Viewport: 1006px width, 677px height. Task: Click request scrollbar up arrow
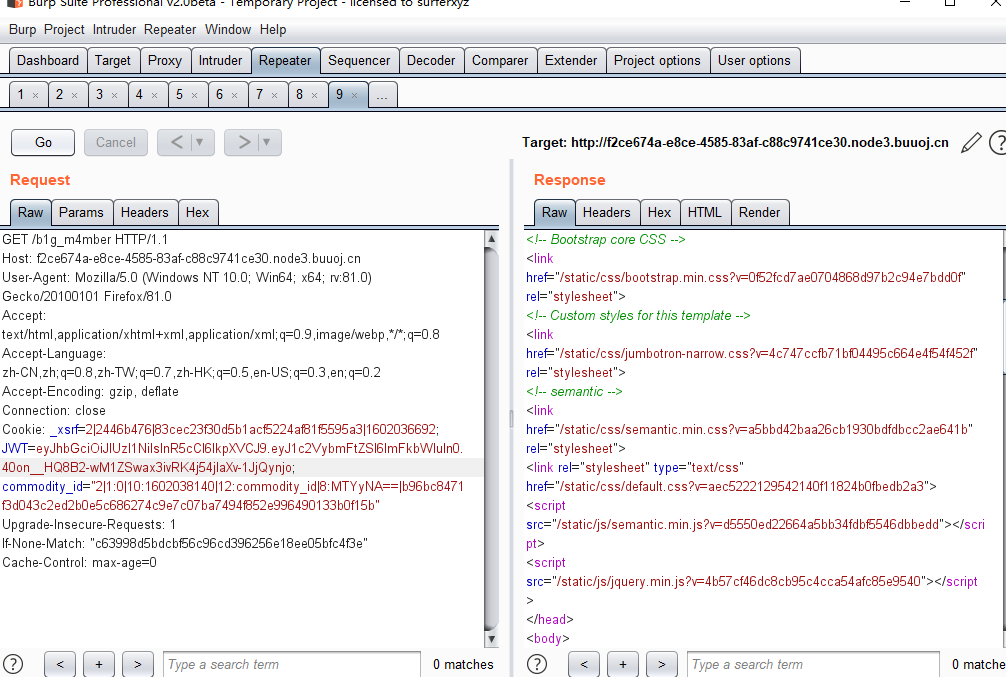[491, 239]
